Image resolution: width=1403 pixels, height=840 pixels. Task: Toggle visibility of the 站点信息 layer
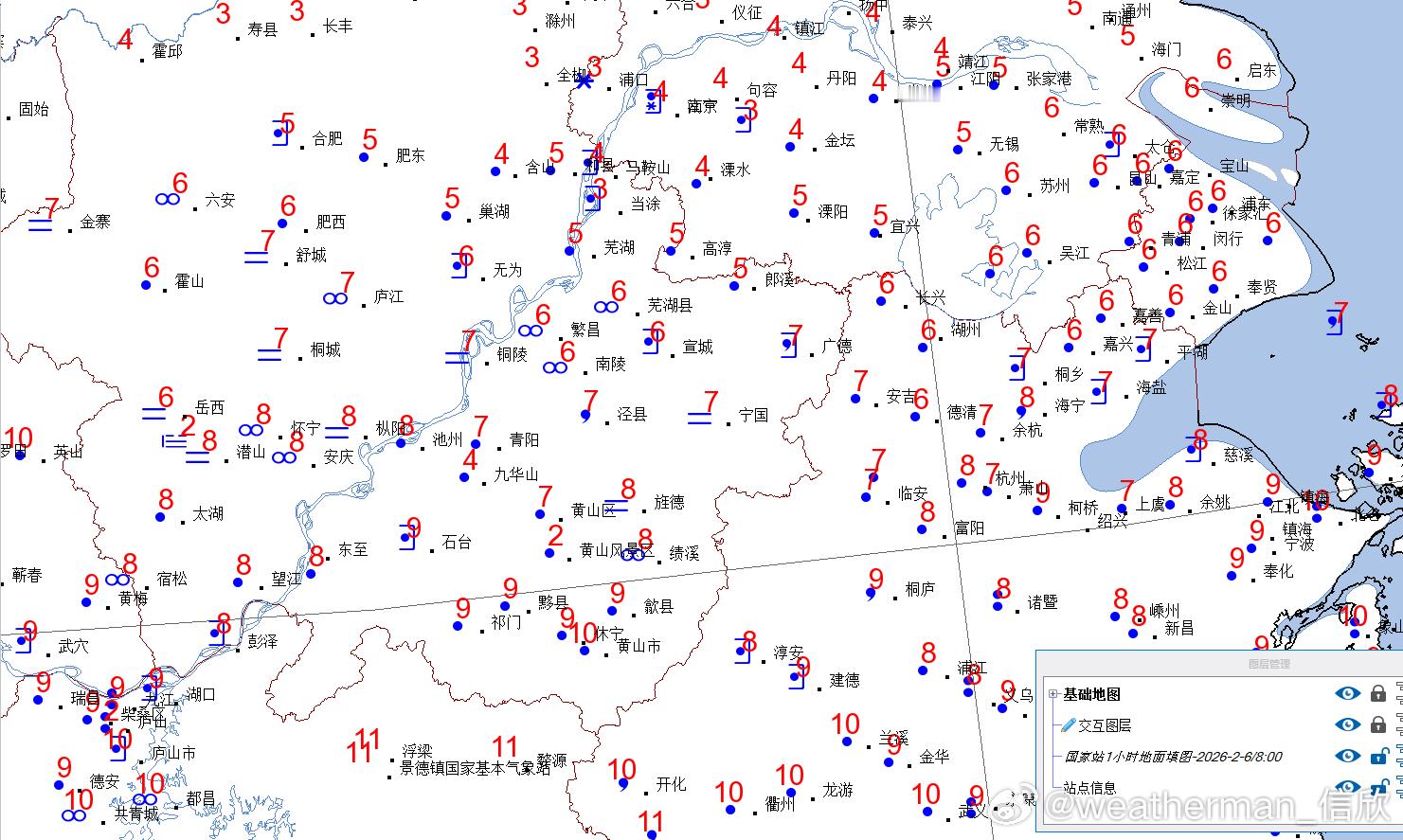click(1348, 786)
